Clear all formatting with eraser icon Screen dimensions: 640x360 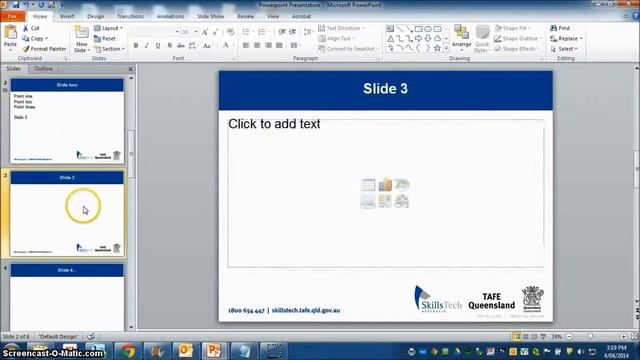(x=231, y=32)
